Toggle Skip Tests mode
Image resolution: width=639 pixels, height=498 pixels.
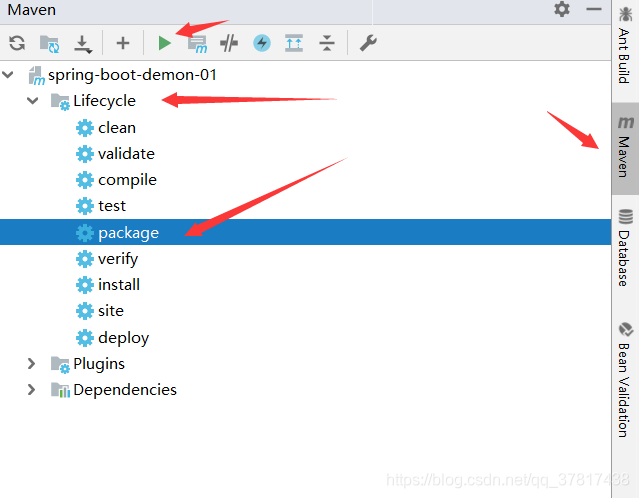[229, 43]
